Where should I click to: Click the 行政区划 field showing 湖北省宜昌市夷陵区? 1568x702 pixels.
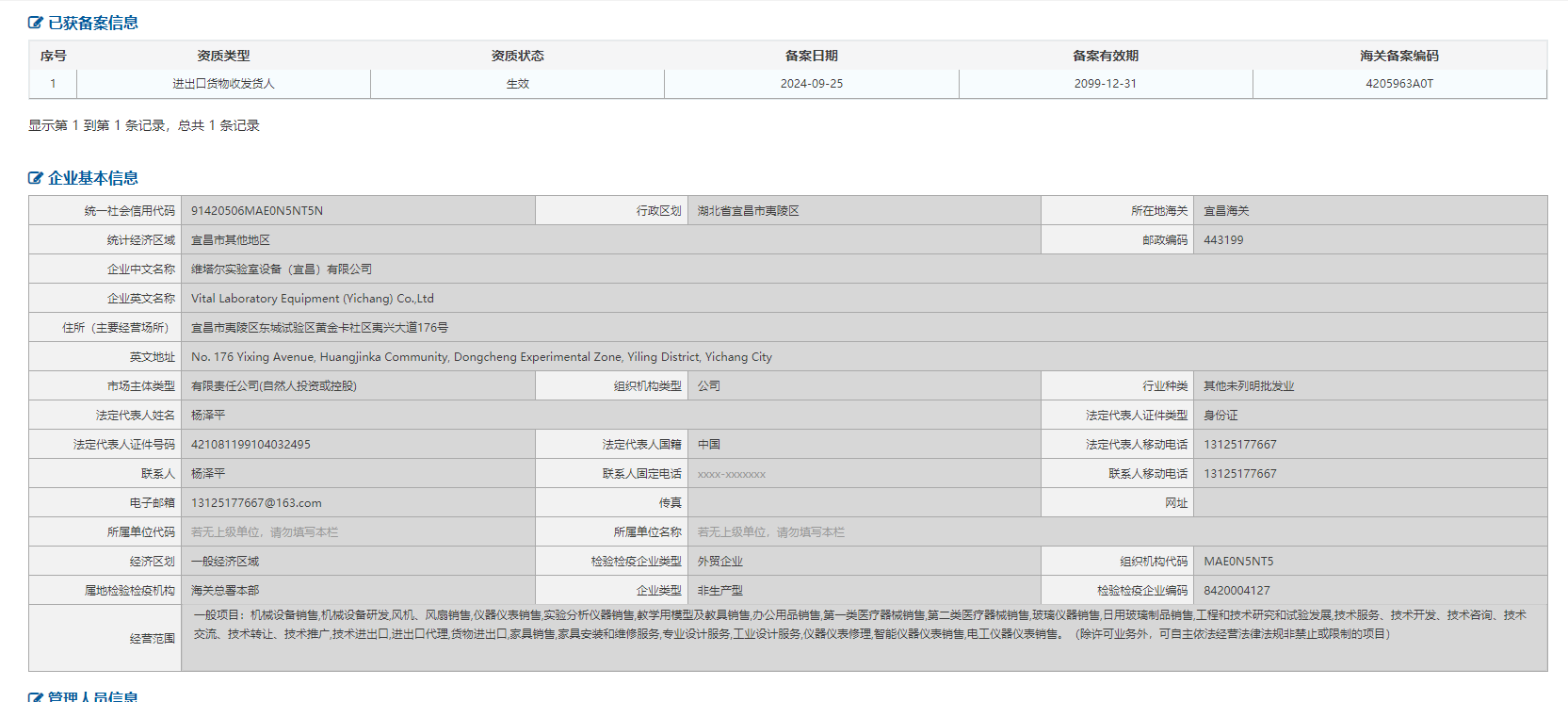pyautogui.click(x=864, y=211)
